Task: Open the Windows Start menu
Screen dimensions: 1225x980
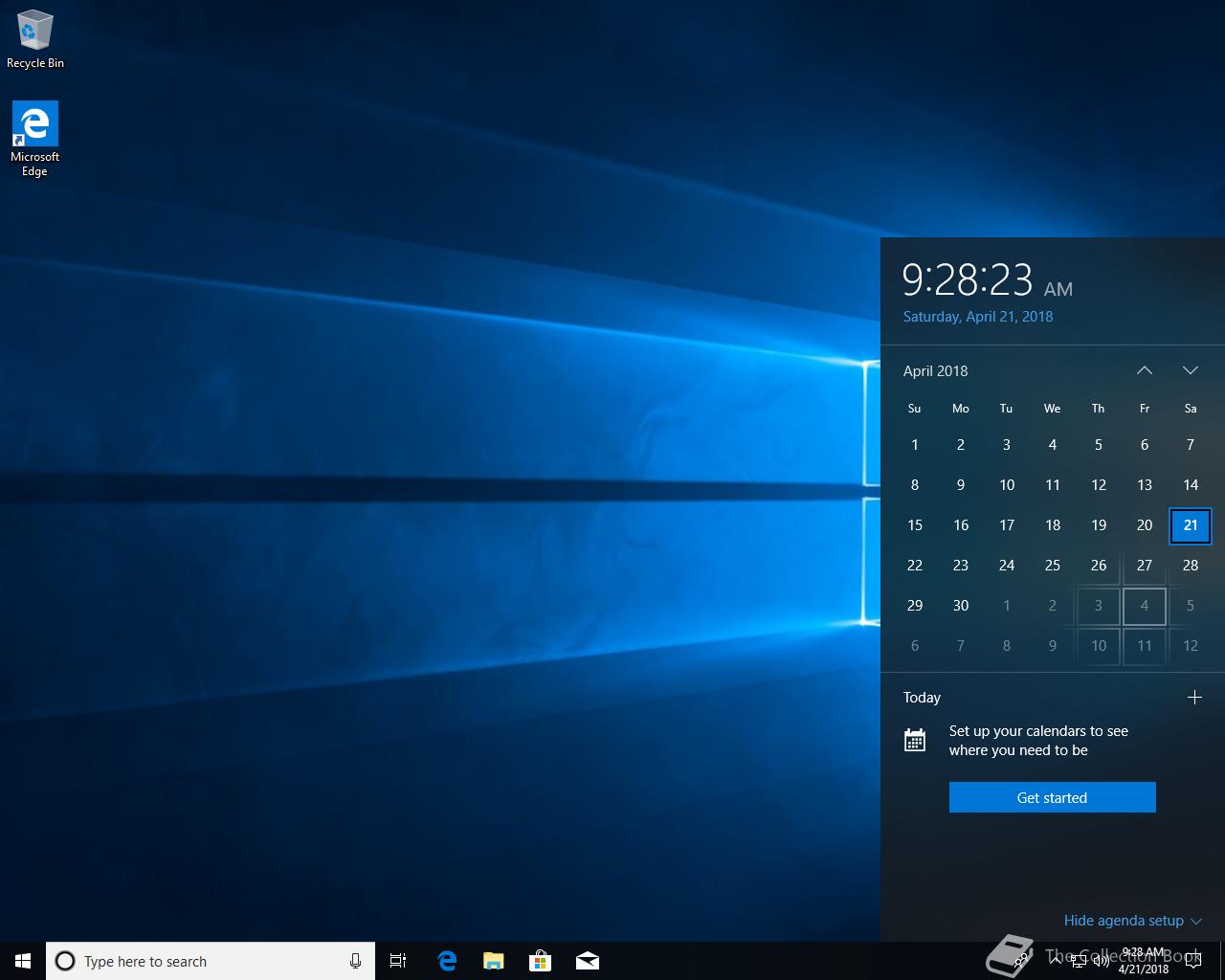Action: click(23, 961)
